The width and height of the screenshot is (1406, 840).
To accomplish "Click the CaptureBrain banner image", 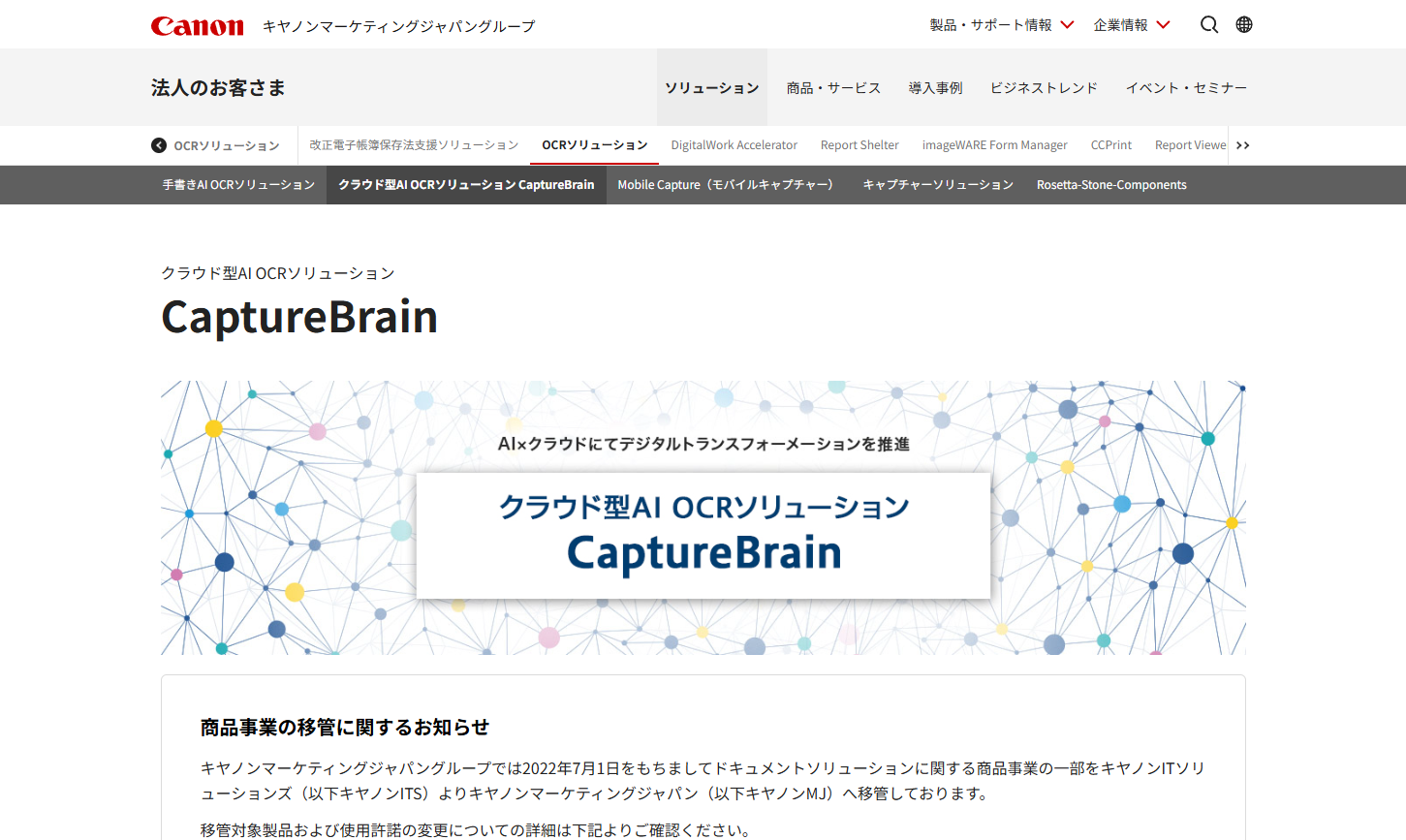I will tap(703, 517).
